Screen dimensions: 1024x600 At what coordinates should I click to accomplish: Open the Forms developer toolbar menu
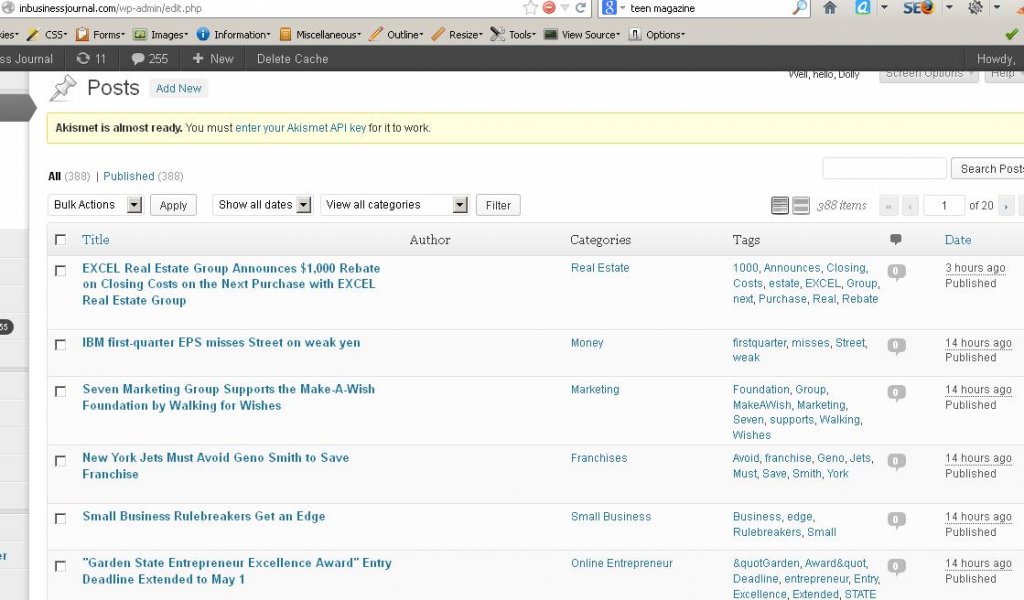pos(101,35)
